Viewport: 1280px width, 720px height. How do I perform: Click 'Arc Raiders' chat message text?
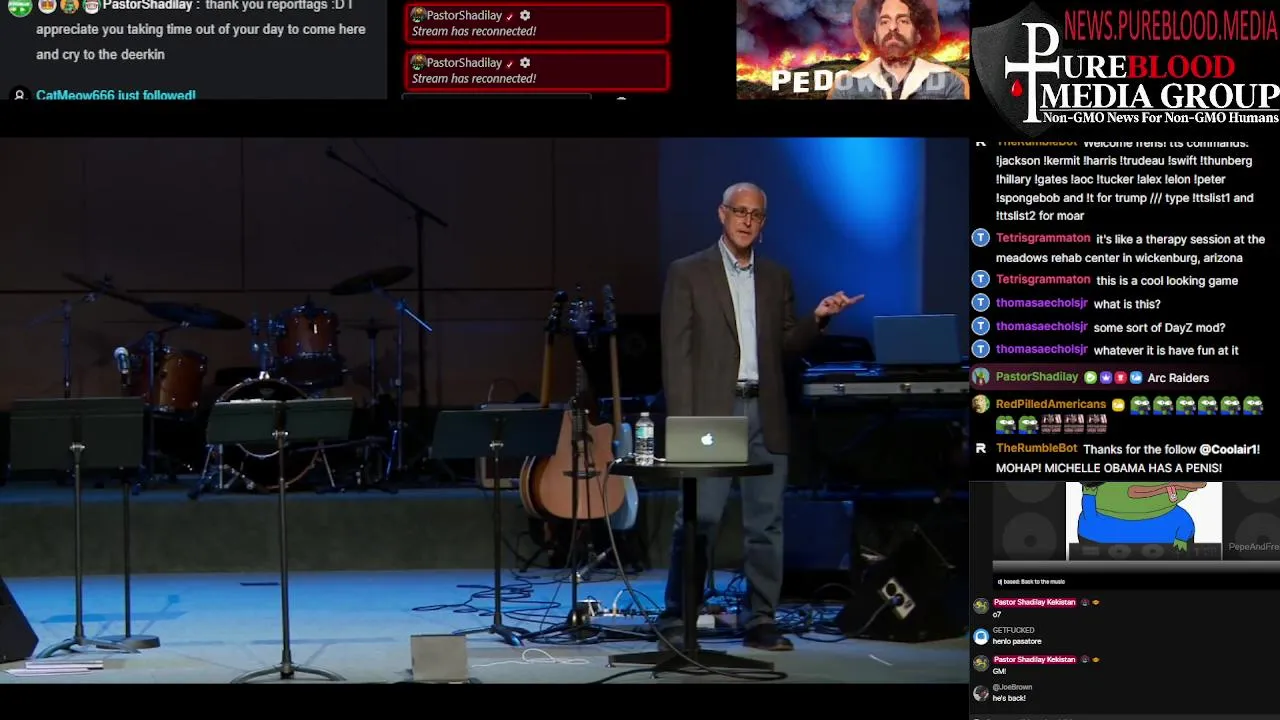click(1178, 377)
